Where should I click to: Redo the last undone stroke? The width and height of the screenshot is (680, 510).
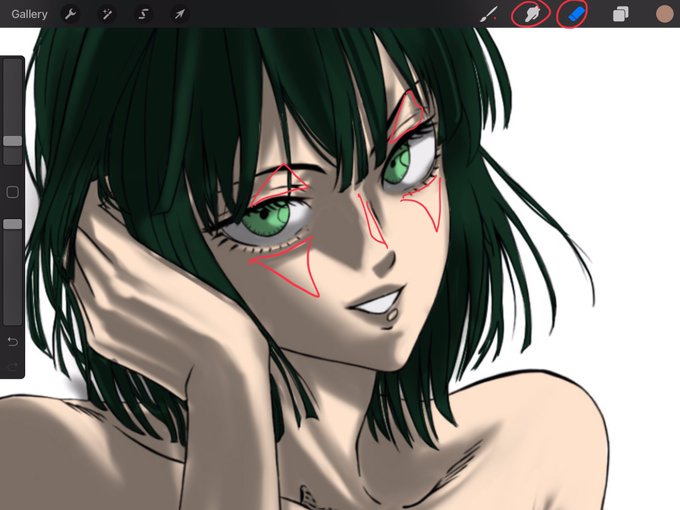(x=13, y=367)
